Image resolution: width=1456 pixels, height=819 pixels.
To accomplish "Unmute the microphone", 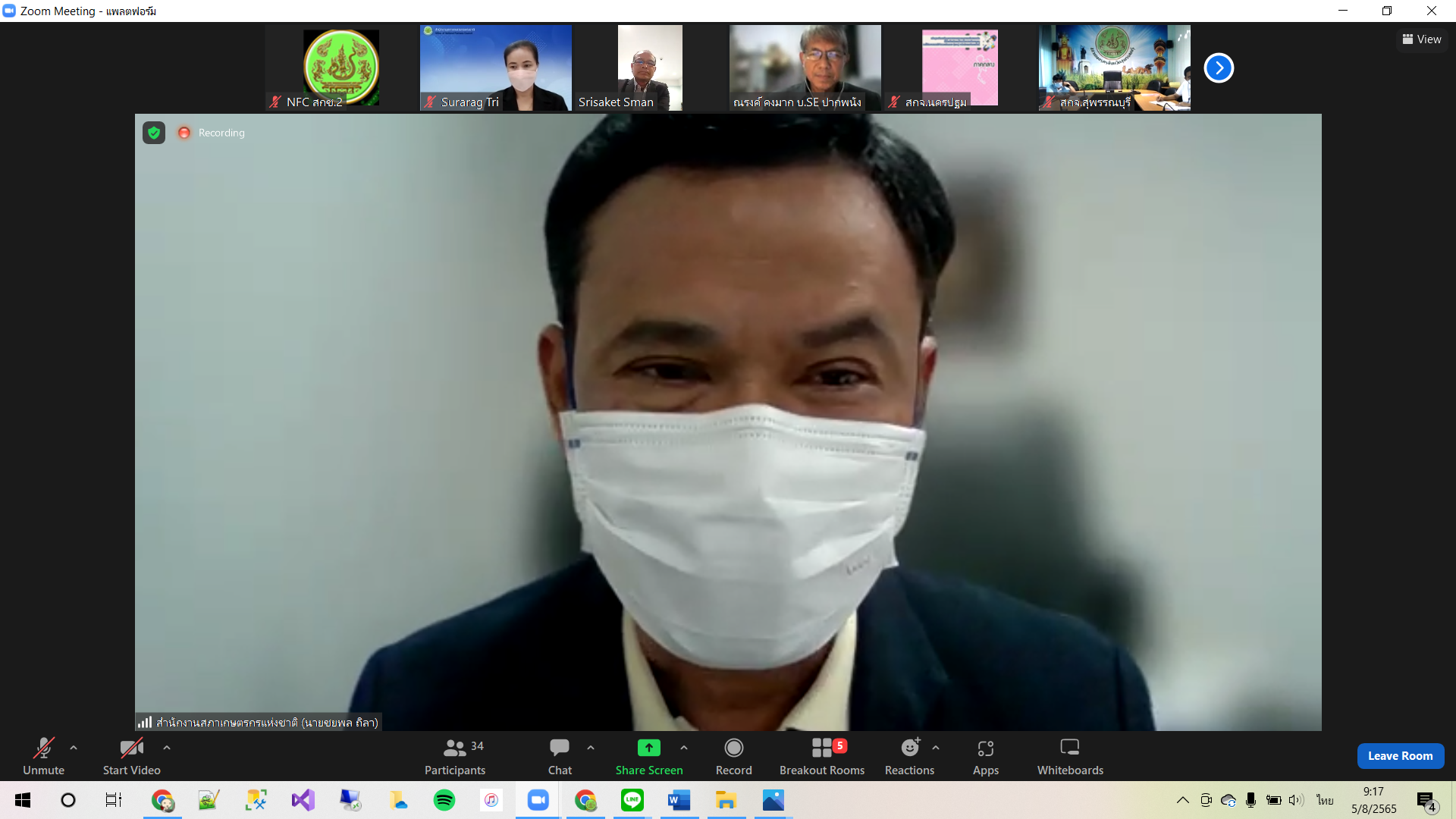I will pyautogui.click(x=43, y=756).
